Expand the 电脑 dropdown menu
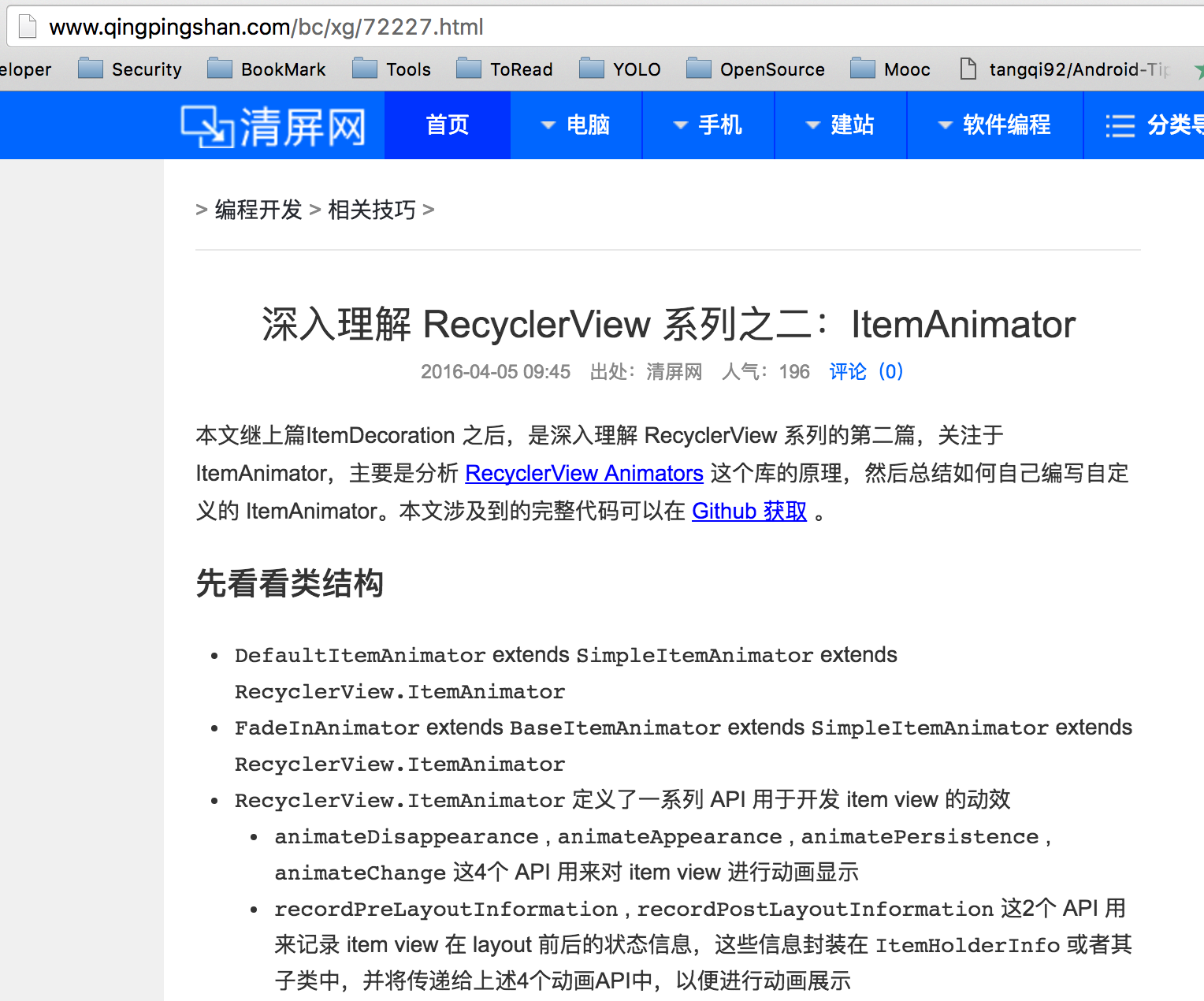This screenshot has height=1001, width=1204. [x=576, y=125]
